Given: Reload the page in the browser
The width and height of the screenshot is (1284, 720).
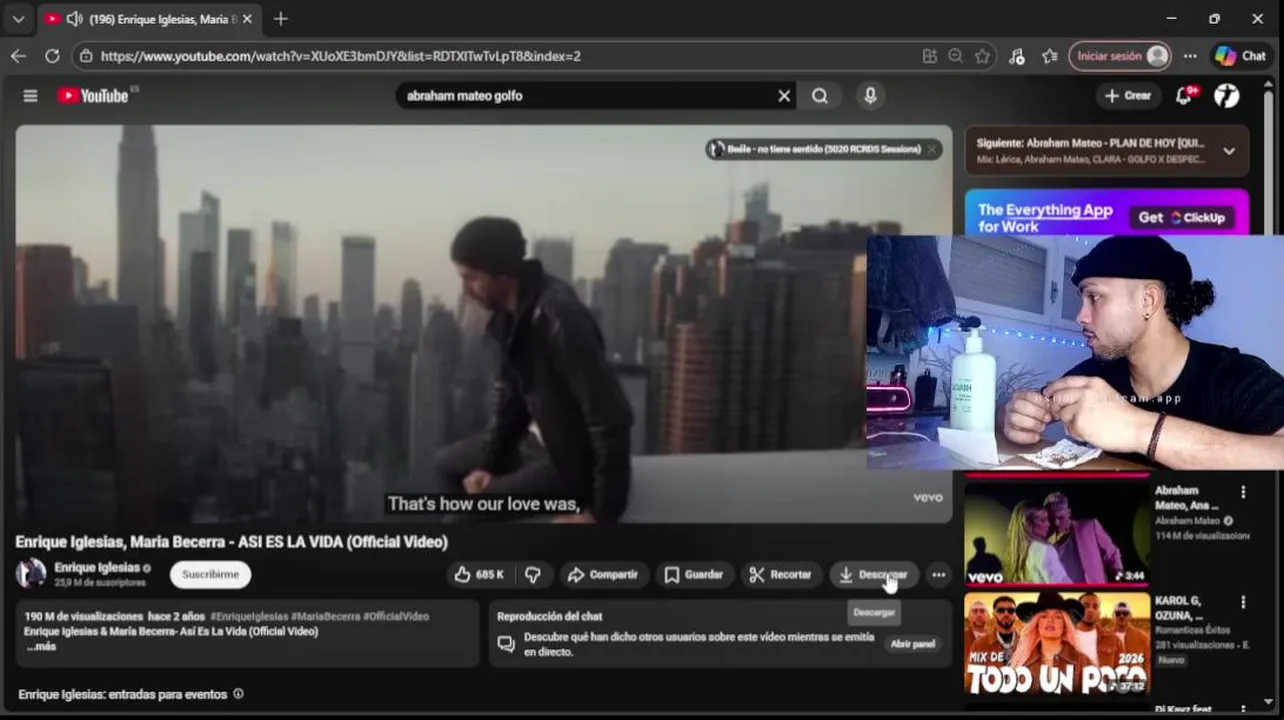Looking at the screenshot, I should coord(52,56).
